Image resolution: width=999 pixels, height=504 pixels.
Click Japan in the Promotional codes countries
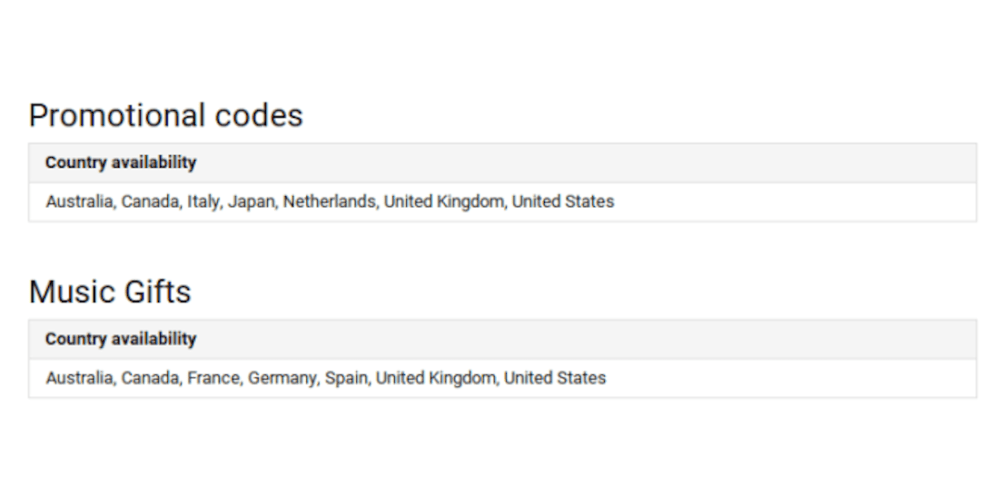[x=249, y=202]
